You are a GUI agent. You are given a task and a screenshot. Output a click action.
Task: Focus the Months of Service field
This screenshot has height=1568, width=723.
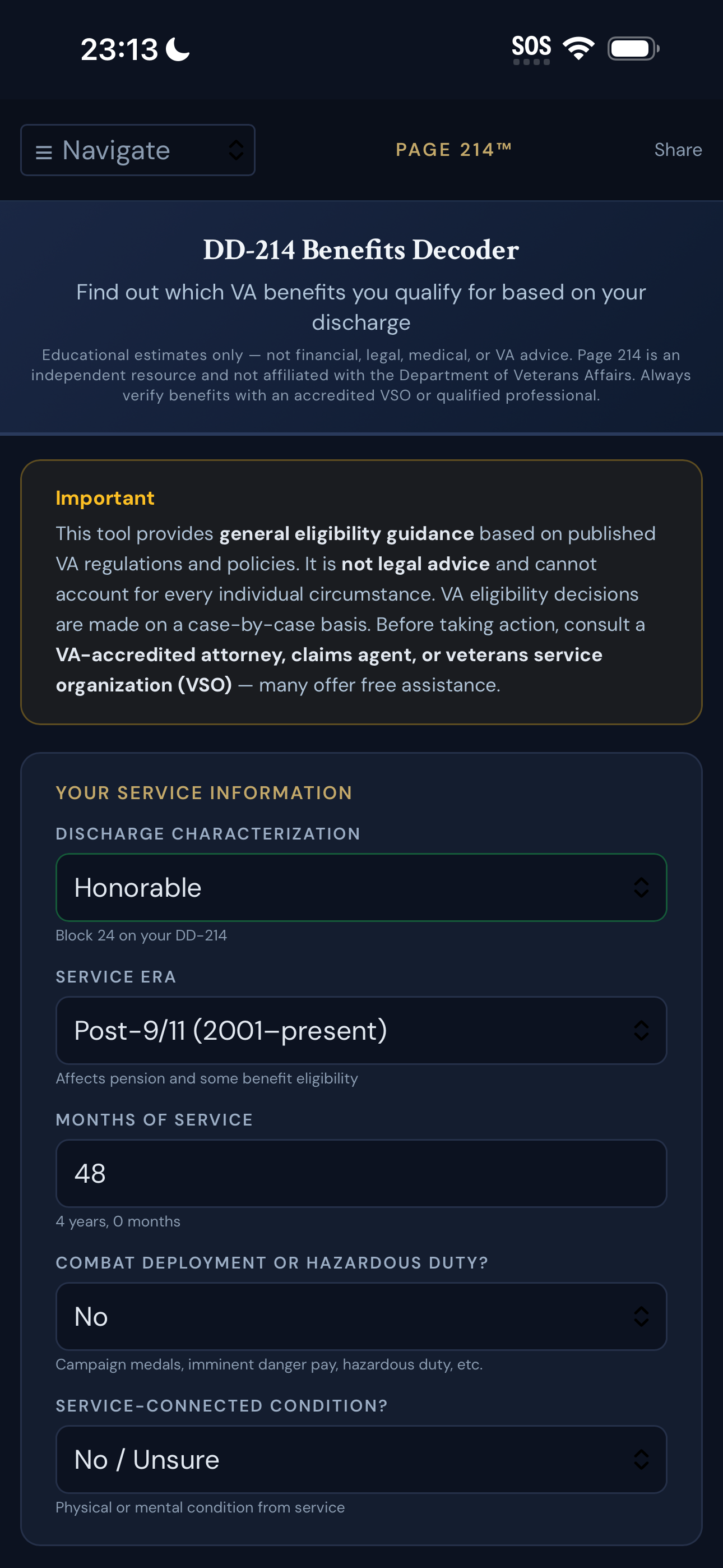tap(361, 1174)
